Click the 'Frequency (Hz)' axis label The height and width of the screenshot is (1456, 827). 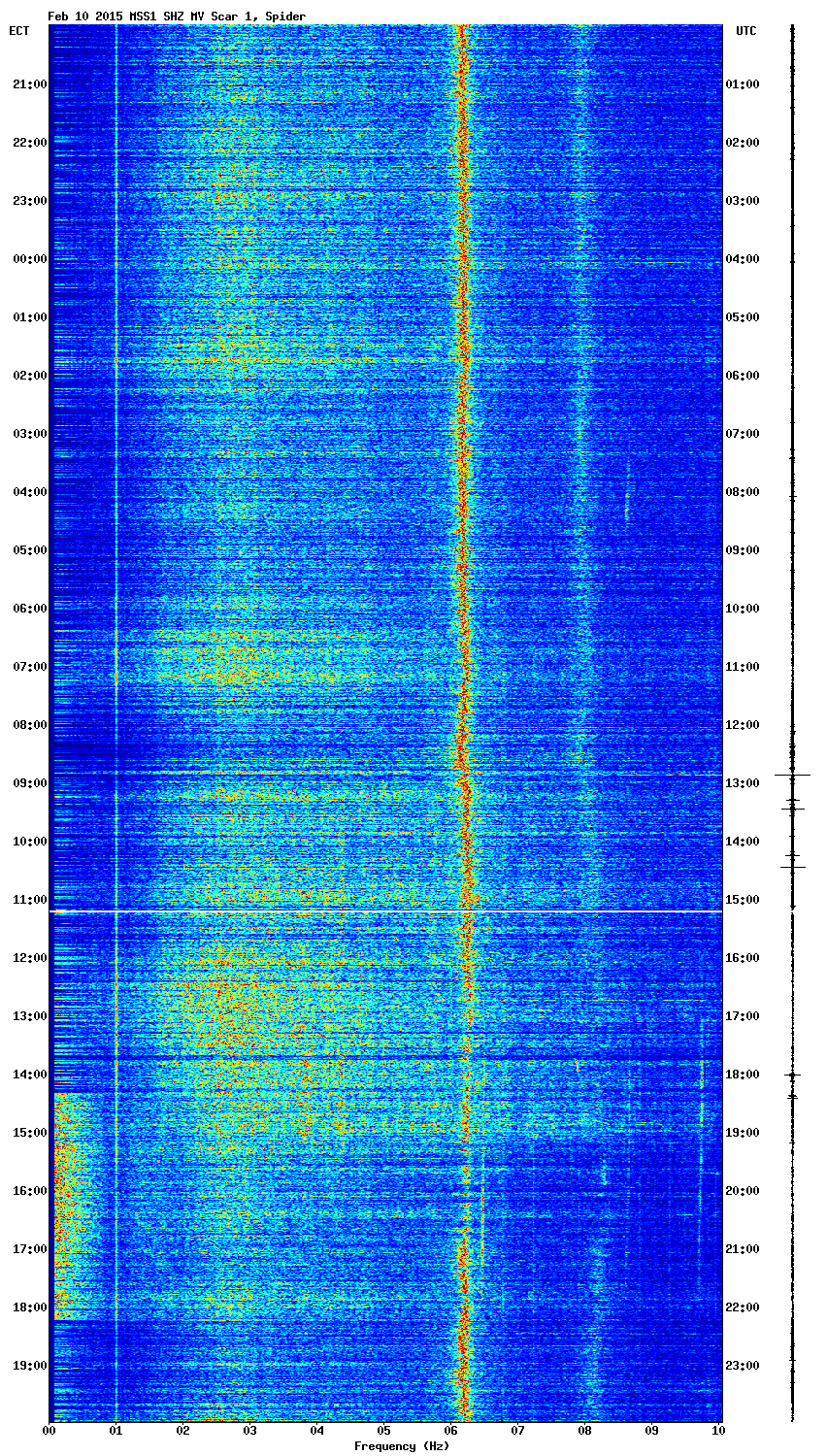click(x=401, y=1446)
